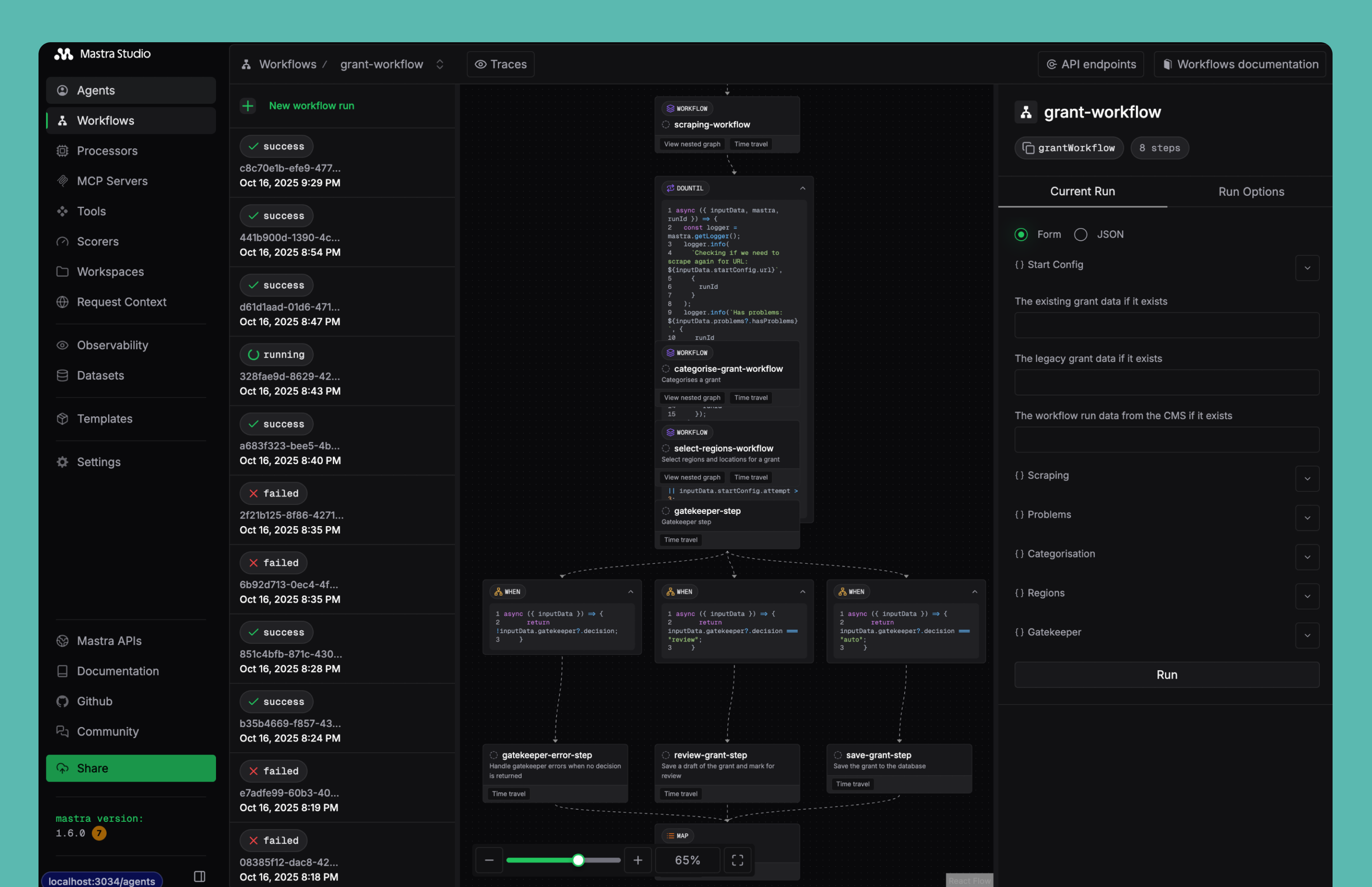Viewport: 1372px width, 887px height.
Task: Click Time travel on save-grant-step
Action: tap(853, 784)
